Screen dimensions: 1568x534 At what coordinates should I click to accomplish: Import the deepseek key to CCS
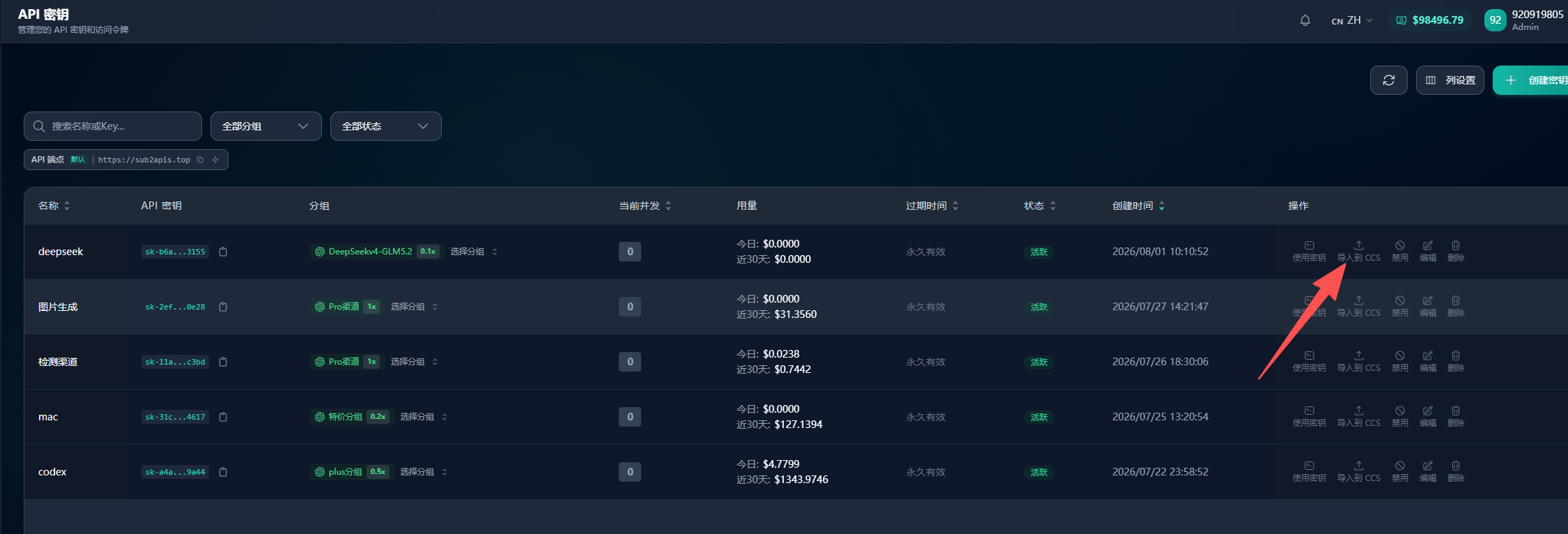(x=1358, y=252)
